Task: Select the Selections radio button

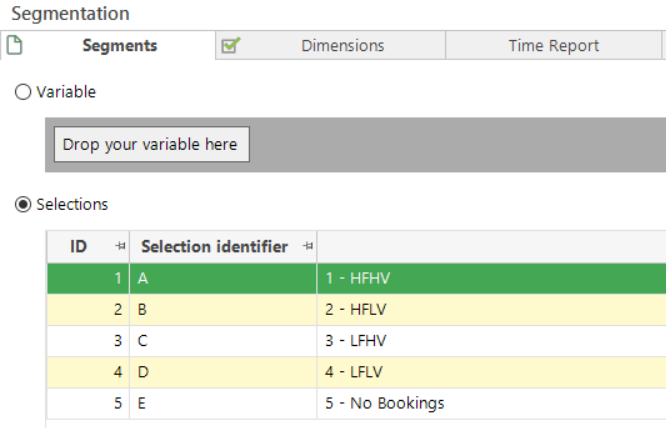Action: (x=23, y=204)
